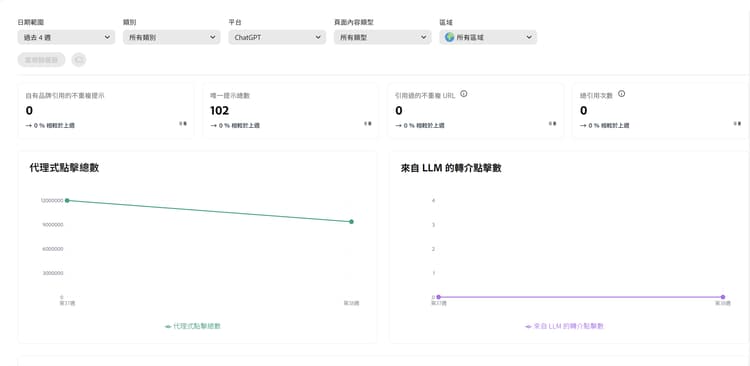The image size is (750, 366).
Task: Click the 6000000 y-axis label
Action: tap(54, 249)
